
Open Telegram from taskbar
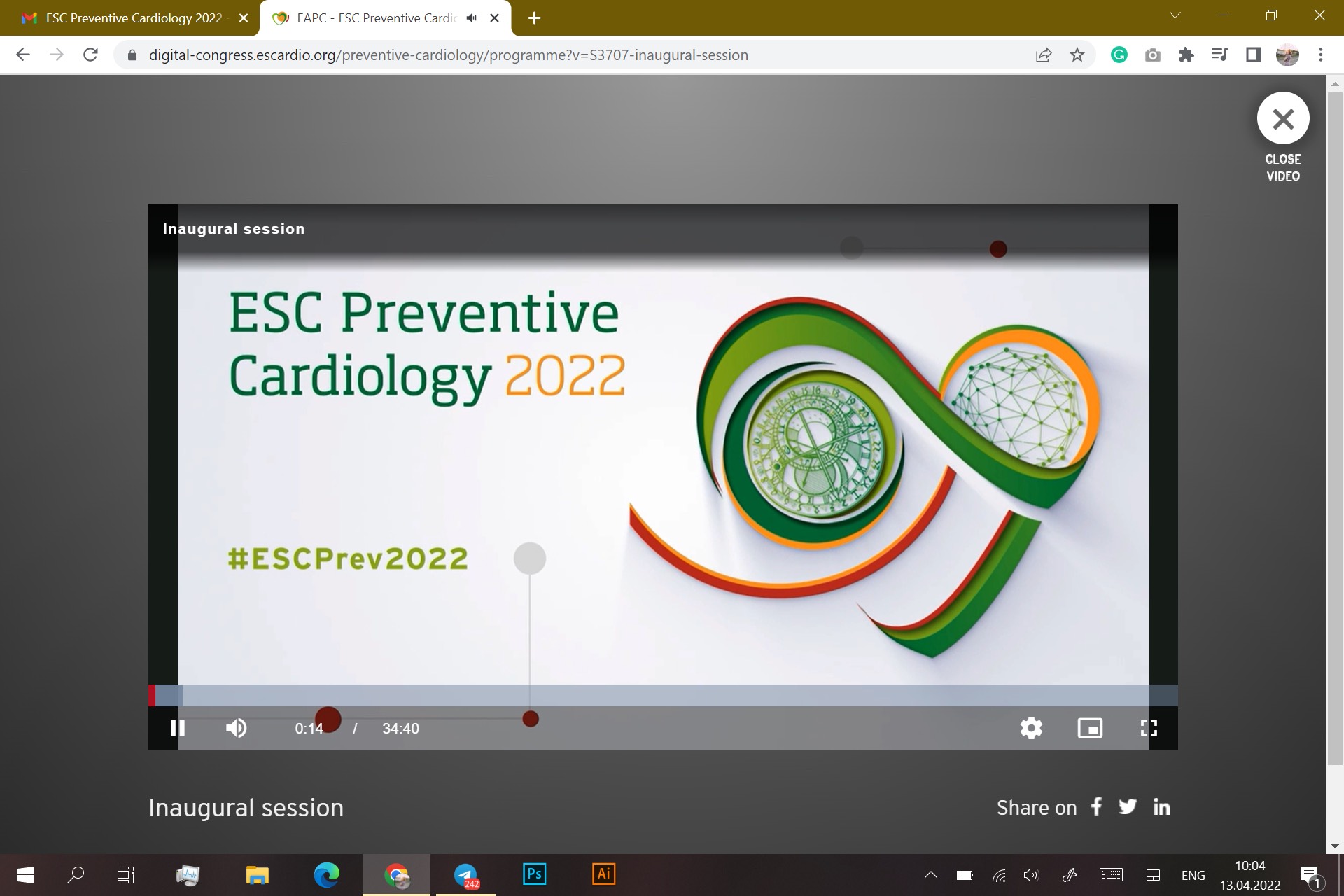click(x=465, y=875)
